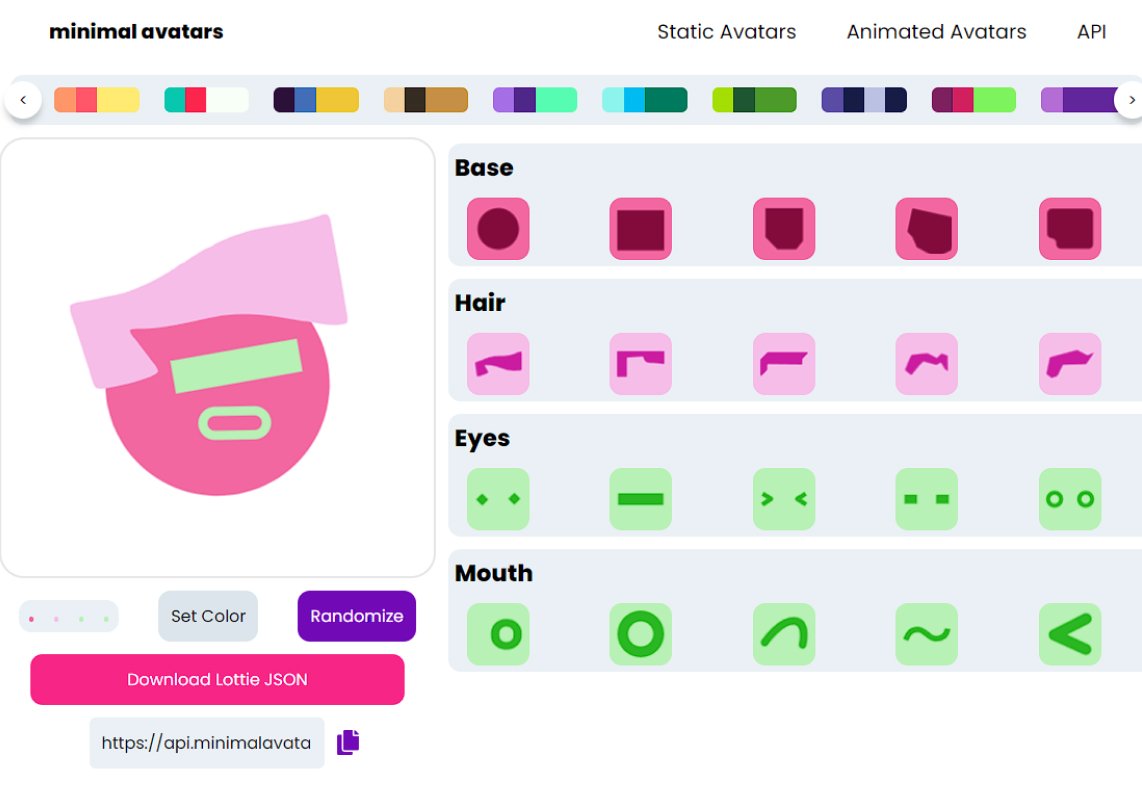Select the round circle eyes option
1142x791 pixels.
pyautogui.click(x=1070, y=499)
